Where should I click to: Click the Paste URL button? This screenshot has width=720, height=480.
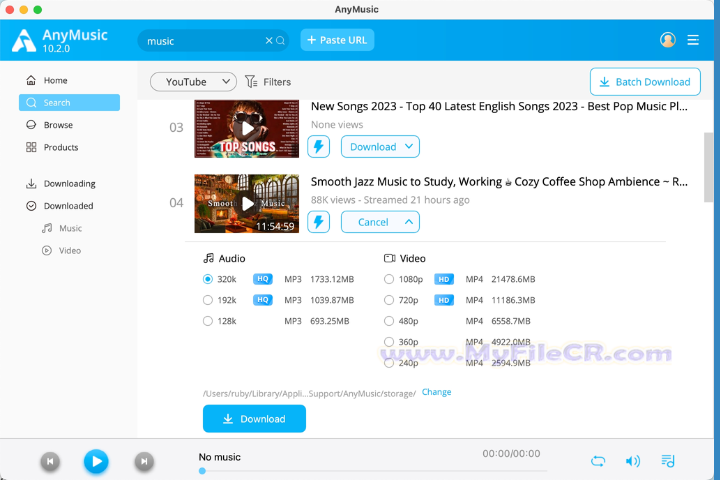coord(338,40)
